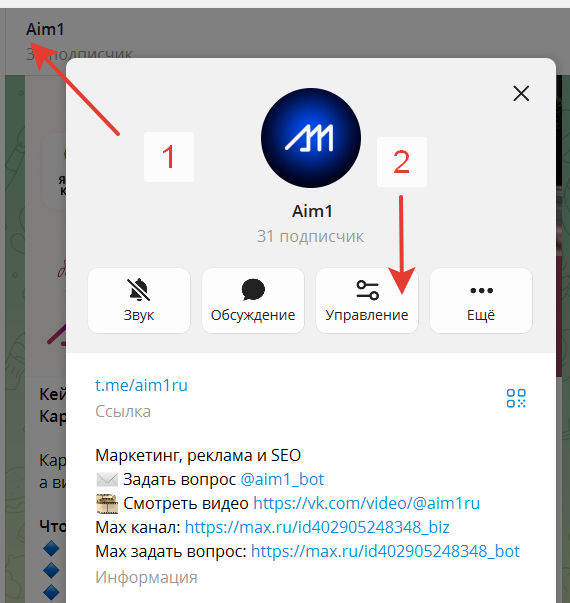The width and height of the screenshot is (570, 603).
Task: Mute channel with the Звук bell button
Action: 139,300
